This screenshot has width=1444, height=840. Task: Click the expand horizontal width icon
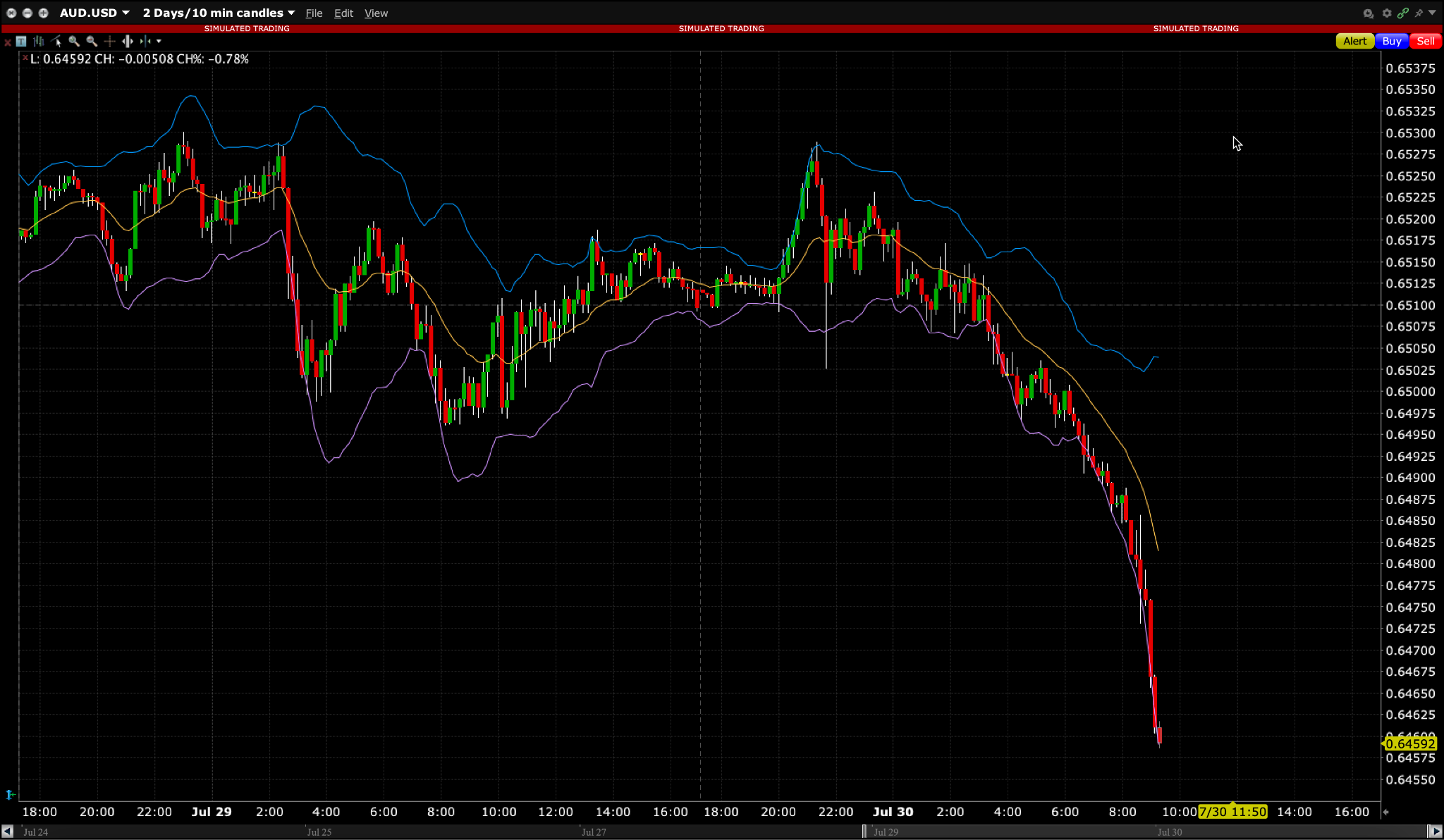pos(128,42)
